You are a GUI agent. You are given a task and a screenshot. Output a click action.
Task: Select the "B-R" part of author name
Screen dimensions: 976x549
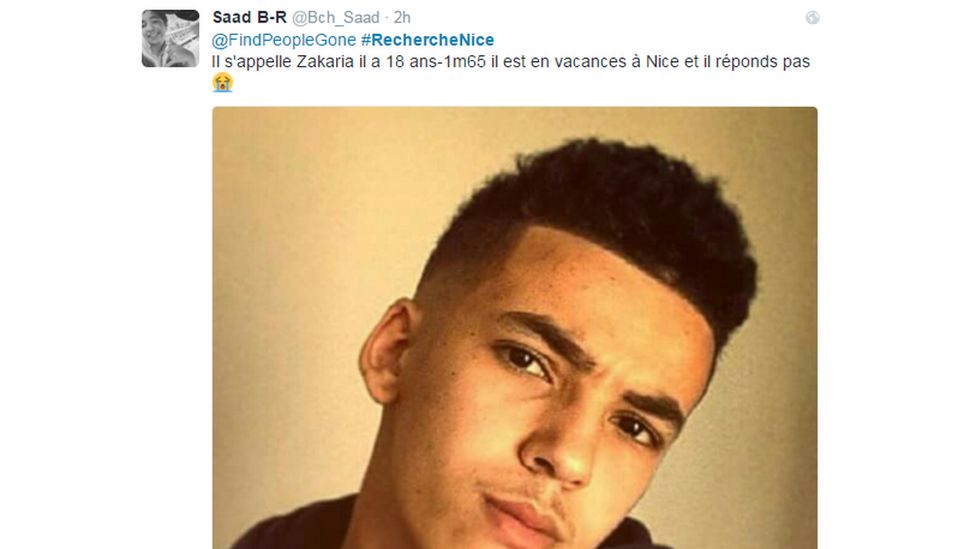(272, 17)
